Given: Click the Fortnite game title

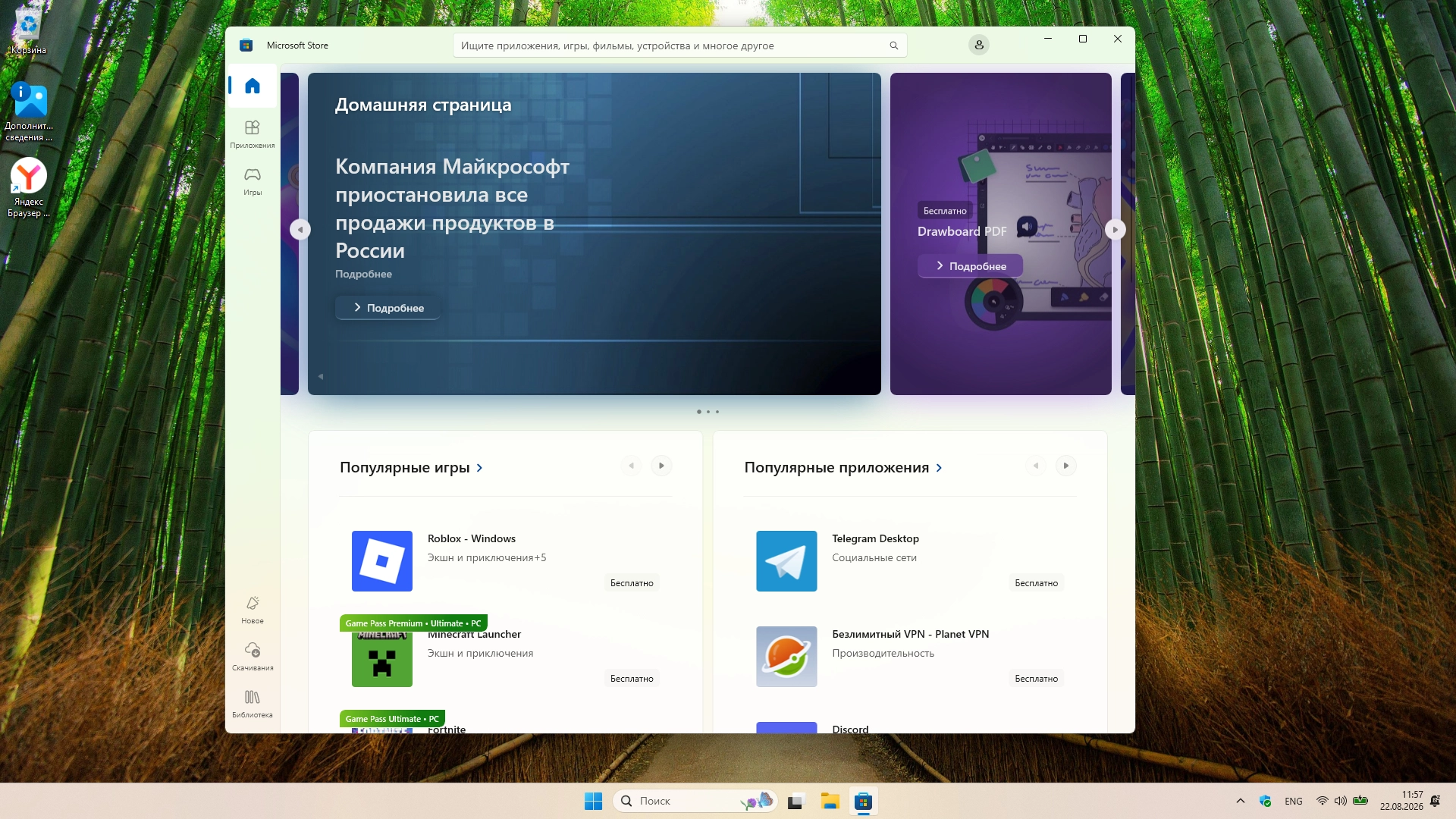Looking at the screenshot, I should point(447,729).
